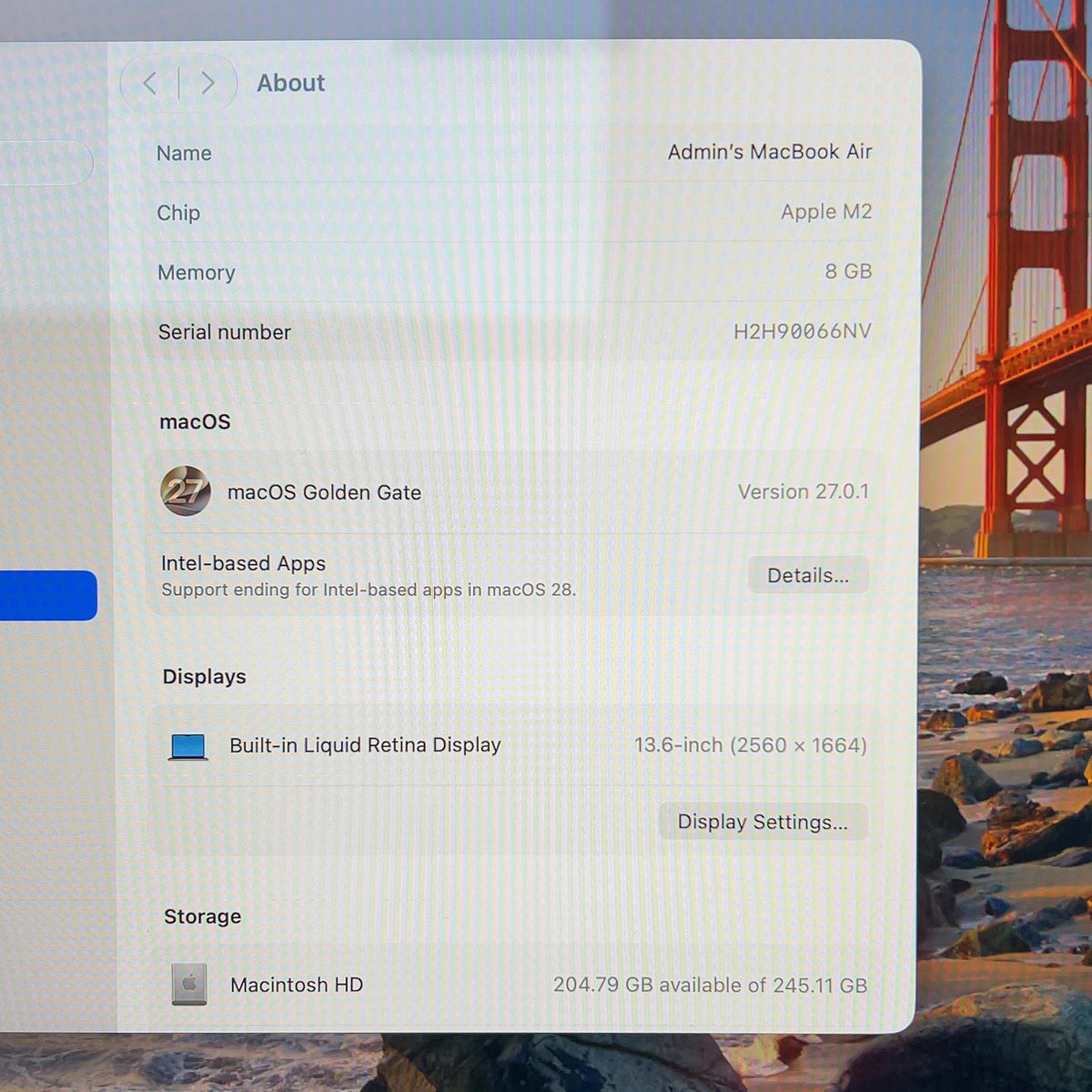
Task: Click the built-in display laptop icon
Action: [188, 746]
